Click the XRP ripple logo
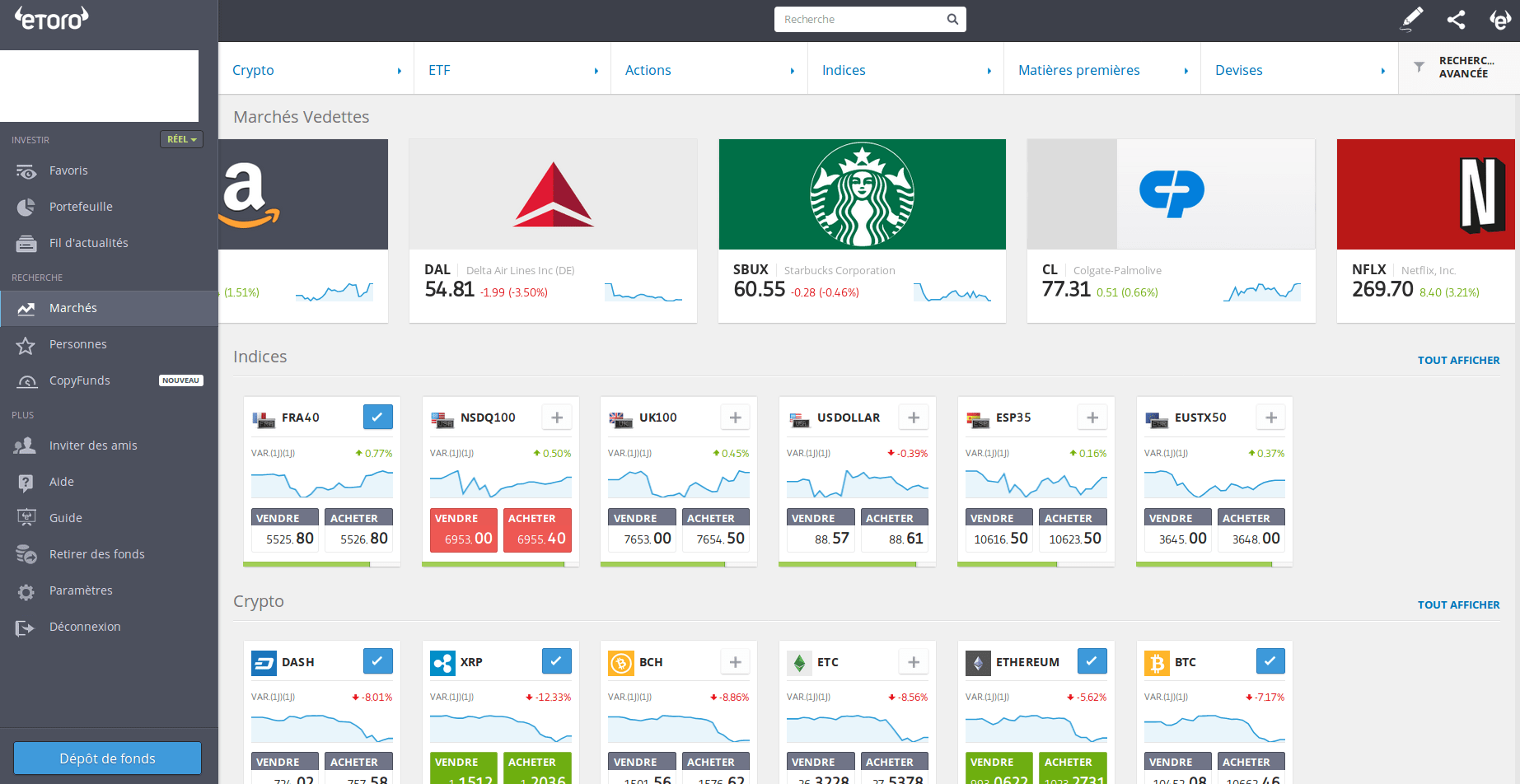This screenshot has width=1520, height=784. tap(442, 662)
